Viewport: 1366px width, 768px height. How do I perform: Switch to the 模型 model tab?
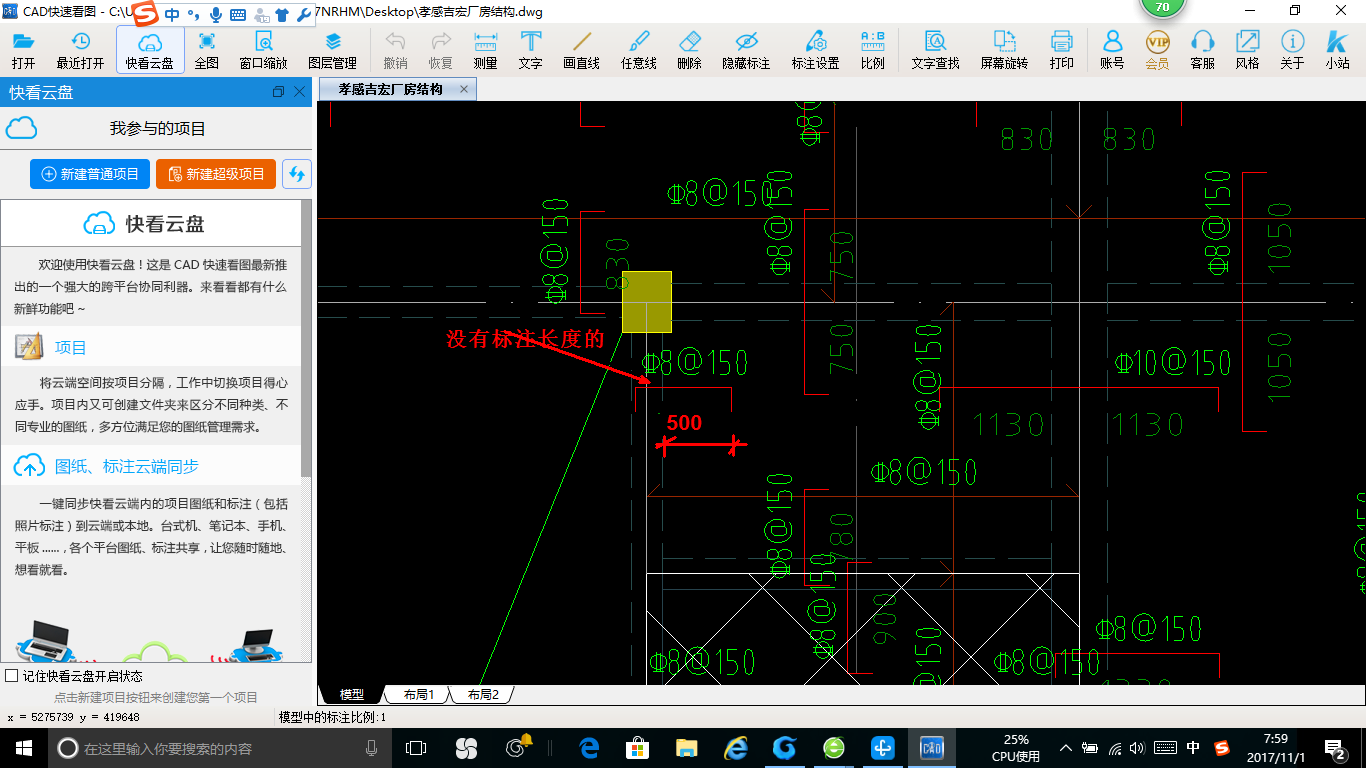tap(352, 694)
